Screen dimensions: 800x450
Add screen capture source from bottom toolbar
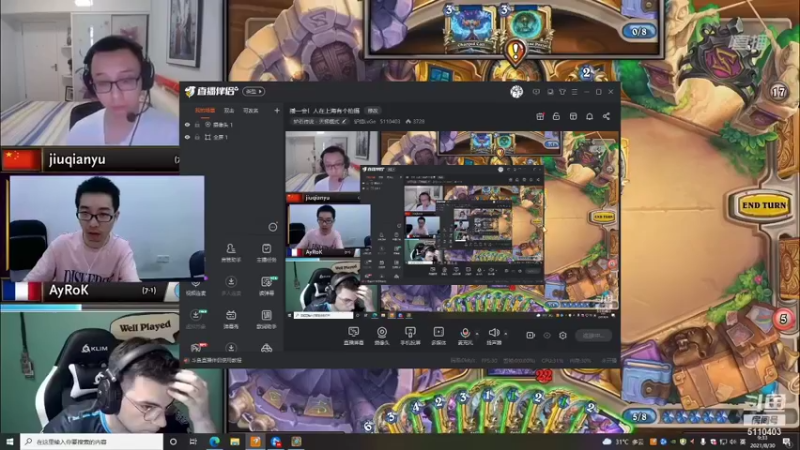tap(353, 335)
